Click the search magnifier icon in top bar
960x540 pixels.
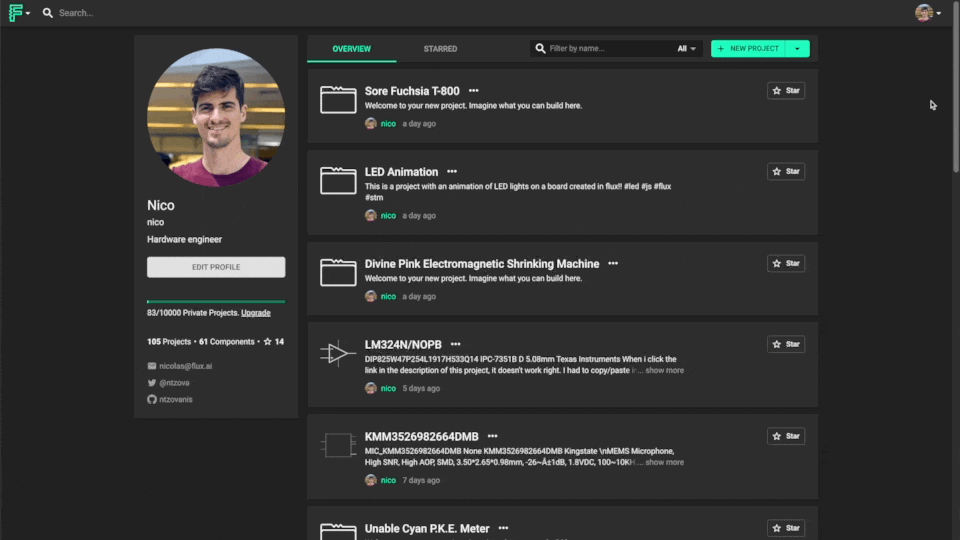[47, 13]
